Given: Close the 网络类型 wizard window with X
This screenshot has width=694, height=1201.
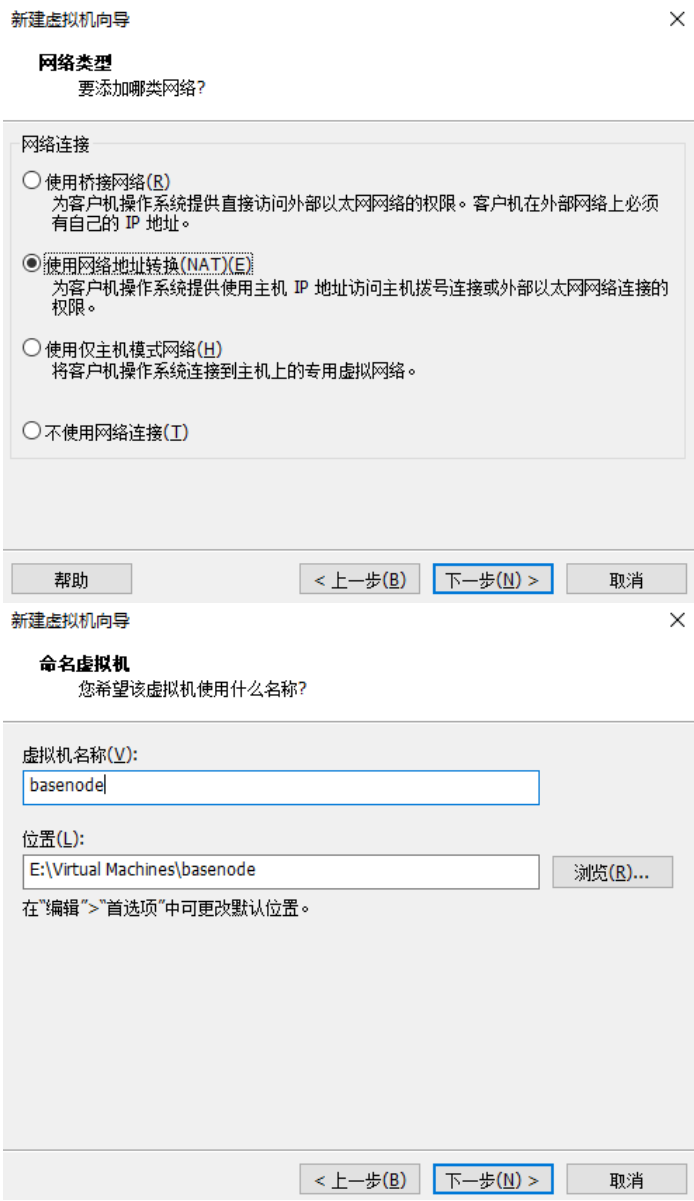Looking at the screenshot, I should click(677, 19).
